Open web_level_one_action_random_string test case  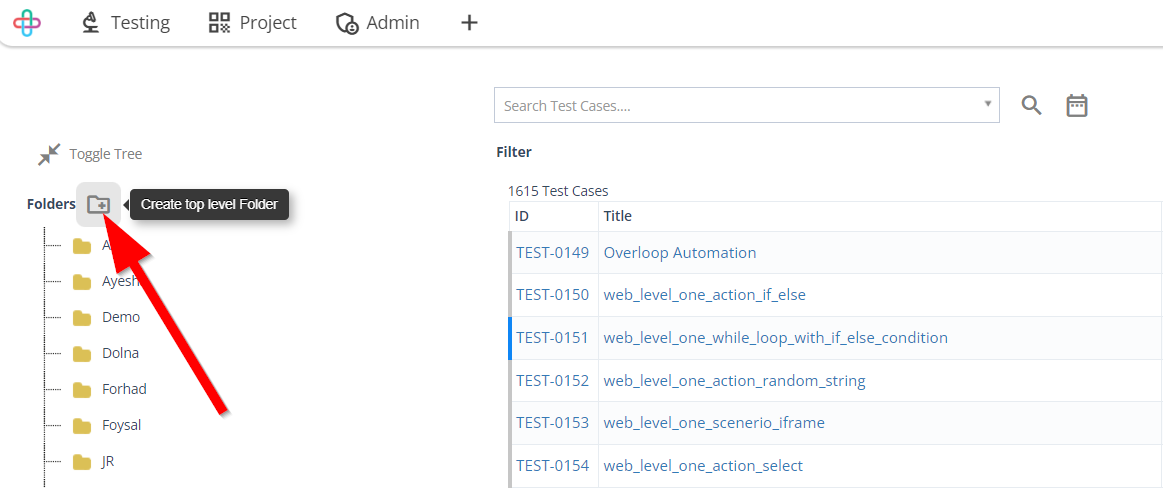tap(735, 381)
